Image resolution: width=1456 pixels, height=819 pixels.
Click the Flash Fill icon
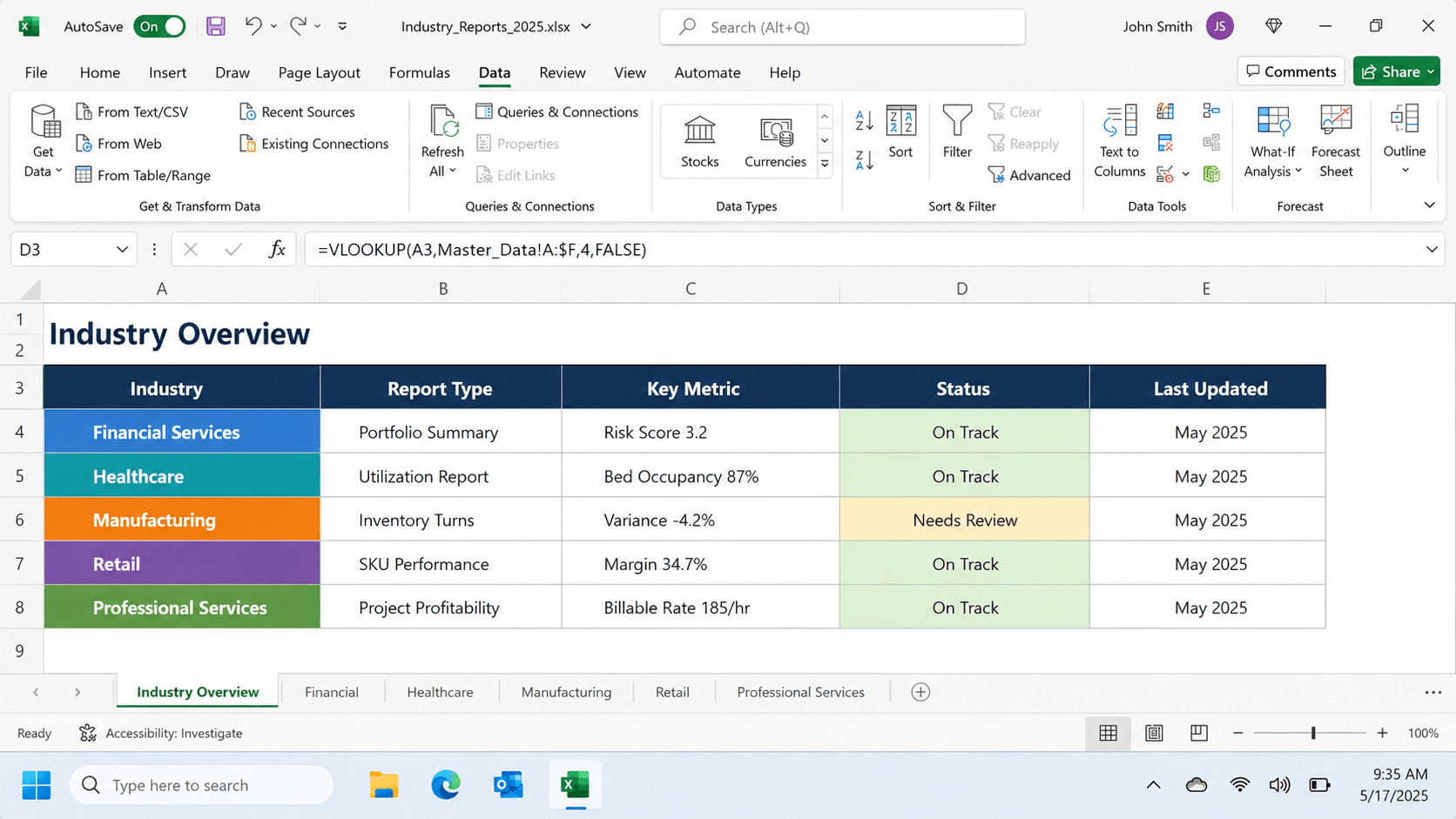pyautogui.click(x=1165, y=111)
